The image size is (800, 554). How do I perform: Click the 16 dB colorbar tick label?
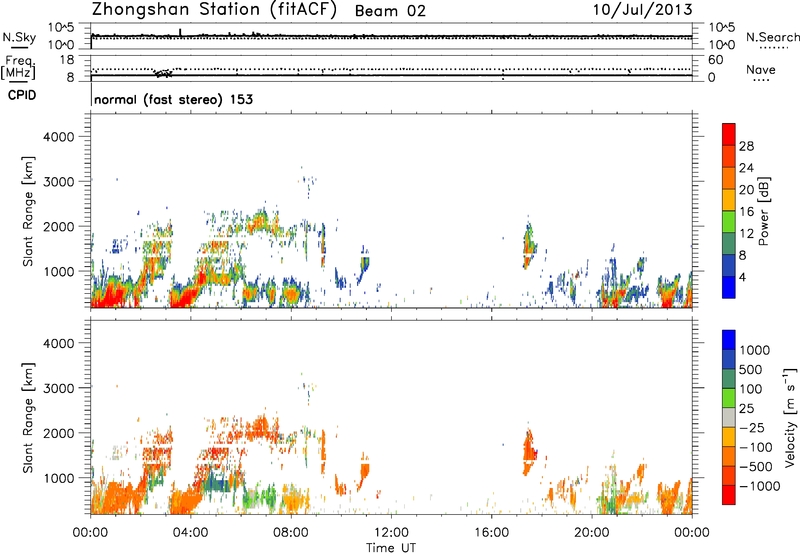click(x=746, y=212)
